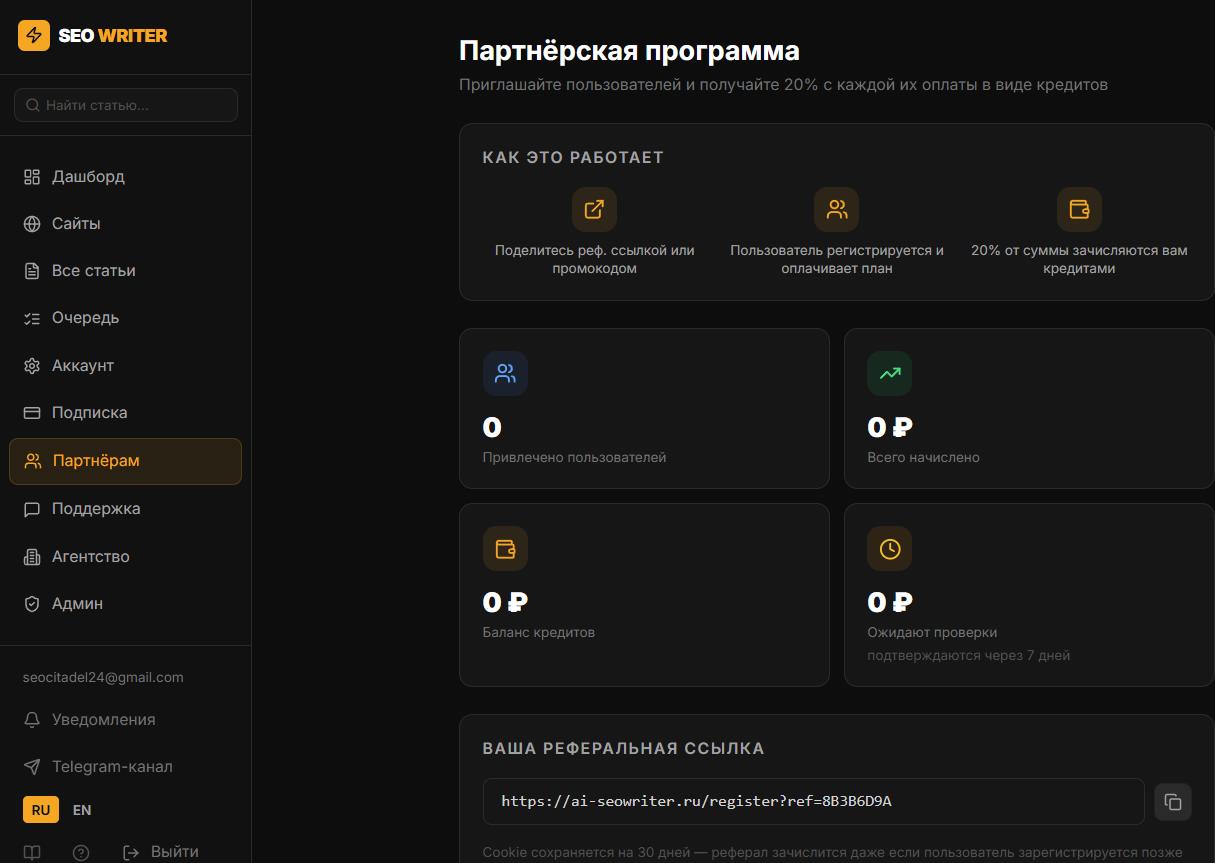Click the 'Всего начислено' label
This screenshot has height=863, width=1215.
pyautogui.click(x=923, y=457)
